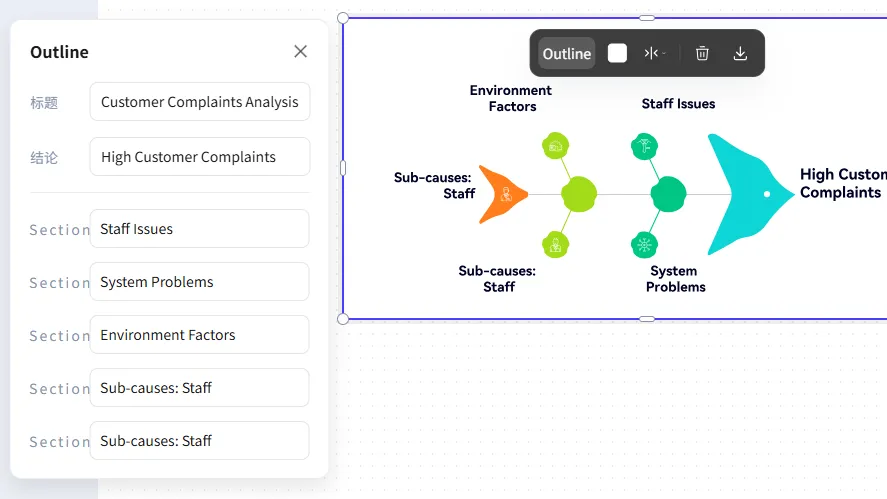Select the top light-green Environment Factors icon
887x499 pixels.
(556, 146)
